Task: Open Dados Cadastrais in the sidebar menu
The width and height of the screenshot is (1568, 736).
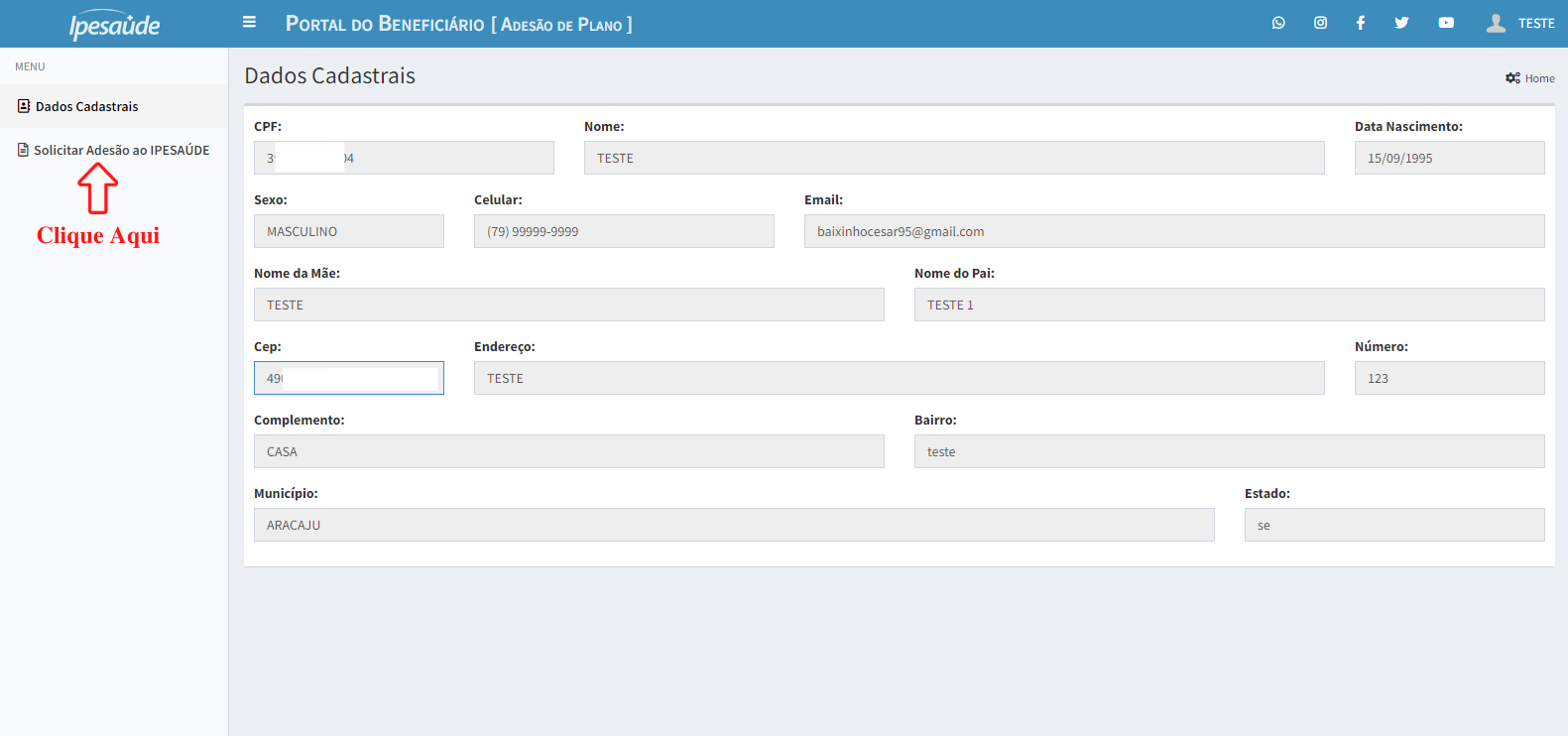Action: click(x=86, y=106)
